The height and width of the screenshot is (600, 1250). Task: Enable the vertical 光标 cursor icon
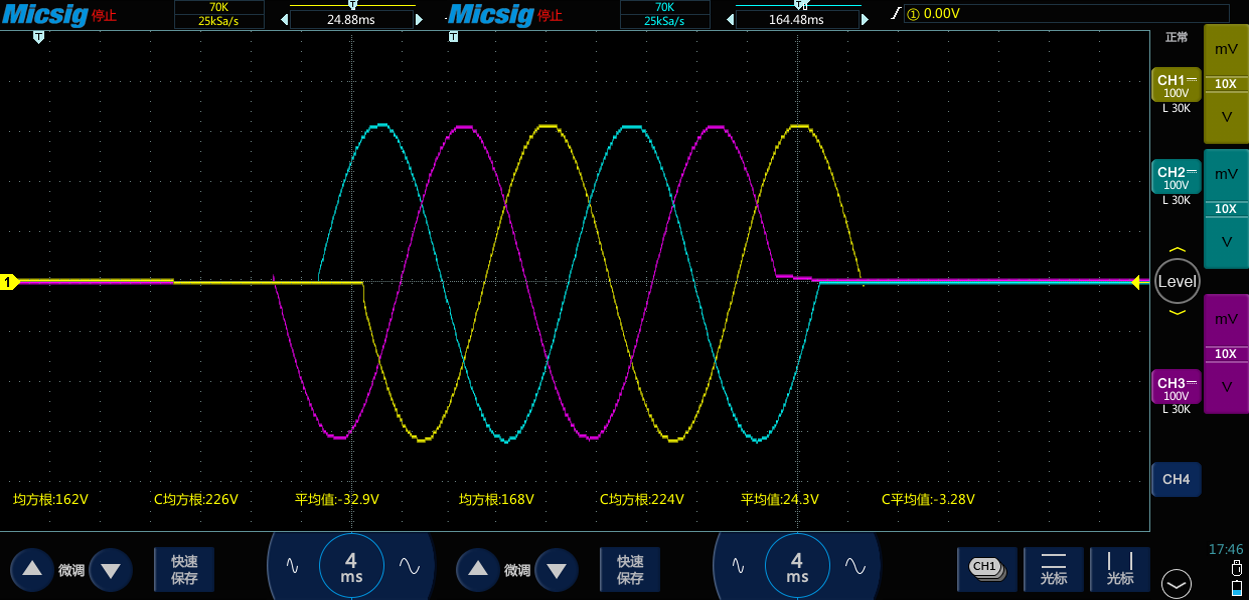click(1120, 568)
